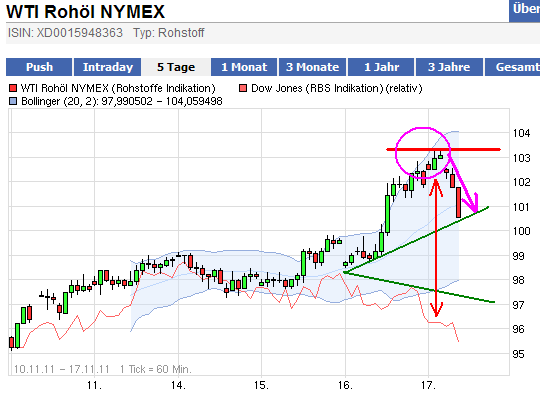Click the 100 price axis label
The width and height of the screenshot is (540, 394).
pyautogui.click(x=521, y=231)
